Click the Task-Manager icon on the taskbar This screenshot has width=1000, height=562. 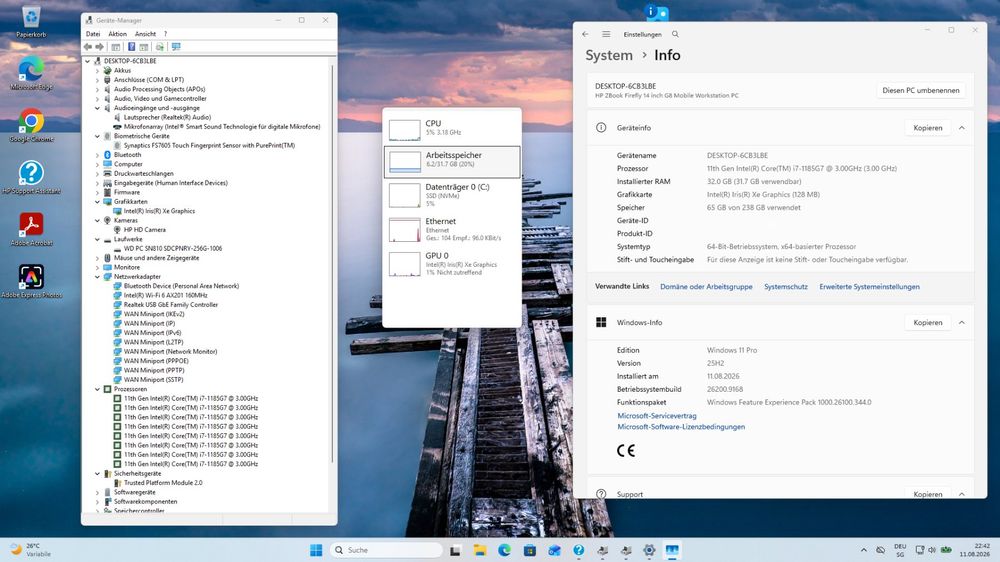[x=672, y=550]
